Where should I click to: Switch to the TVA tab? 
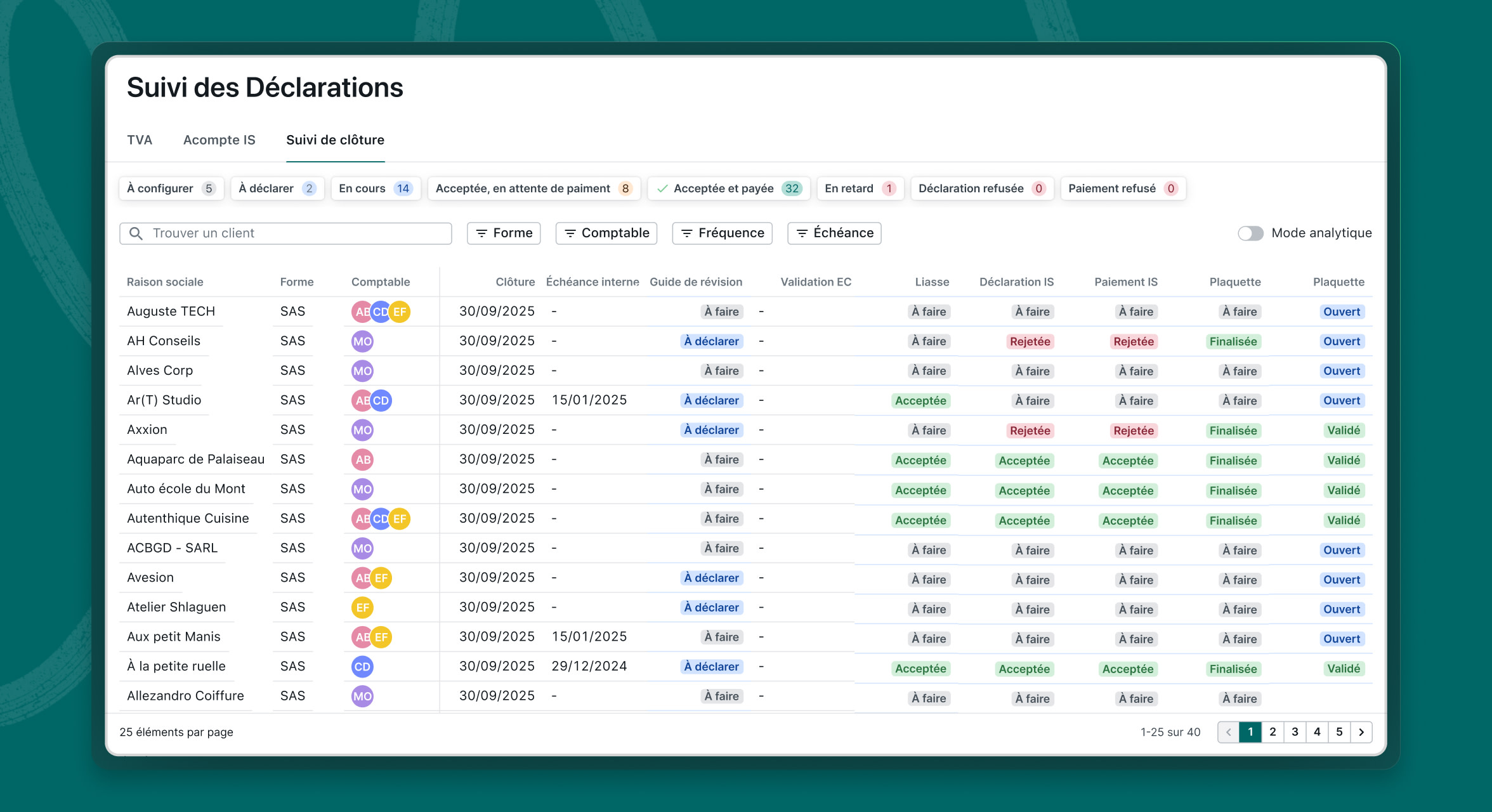point(140,140)
